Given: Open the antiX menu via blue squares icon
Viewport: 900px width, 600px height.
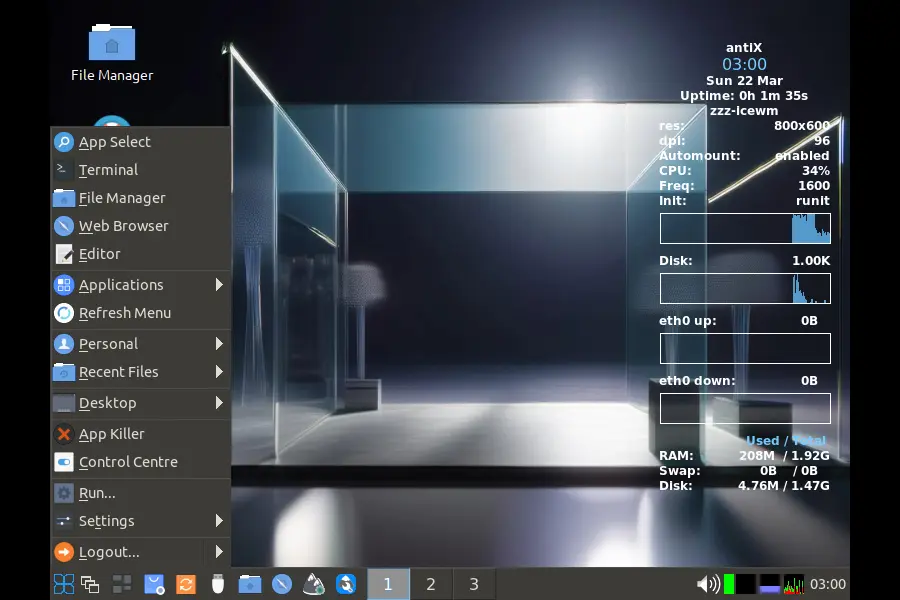Looking at the screenshot, I should 64,584.
